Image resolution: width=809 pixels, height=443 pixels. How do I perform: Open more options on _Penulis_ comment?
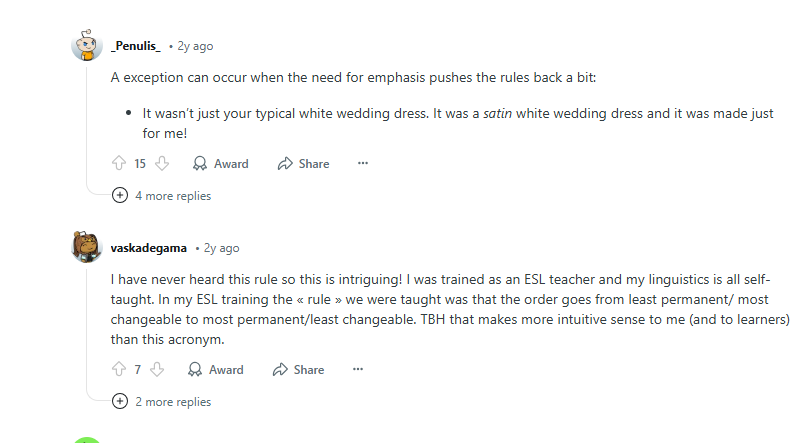[363, 163]
